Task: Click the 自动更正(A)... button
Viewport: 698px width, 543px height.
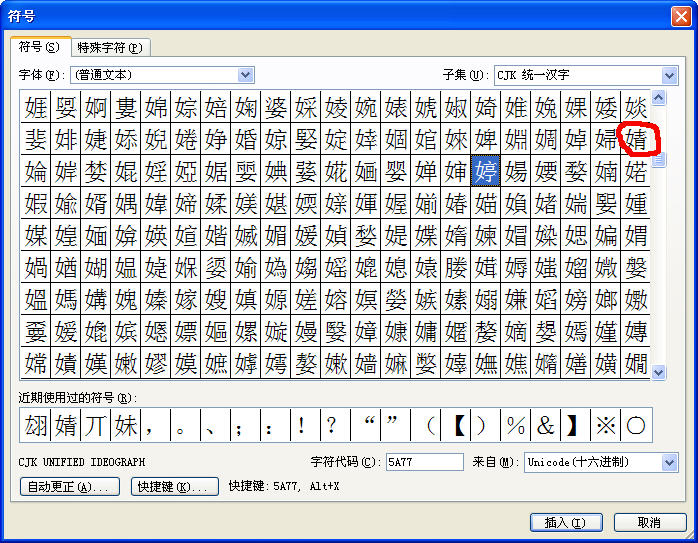Action: point(70,486)
